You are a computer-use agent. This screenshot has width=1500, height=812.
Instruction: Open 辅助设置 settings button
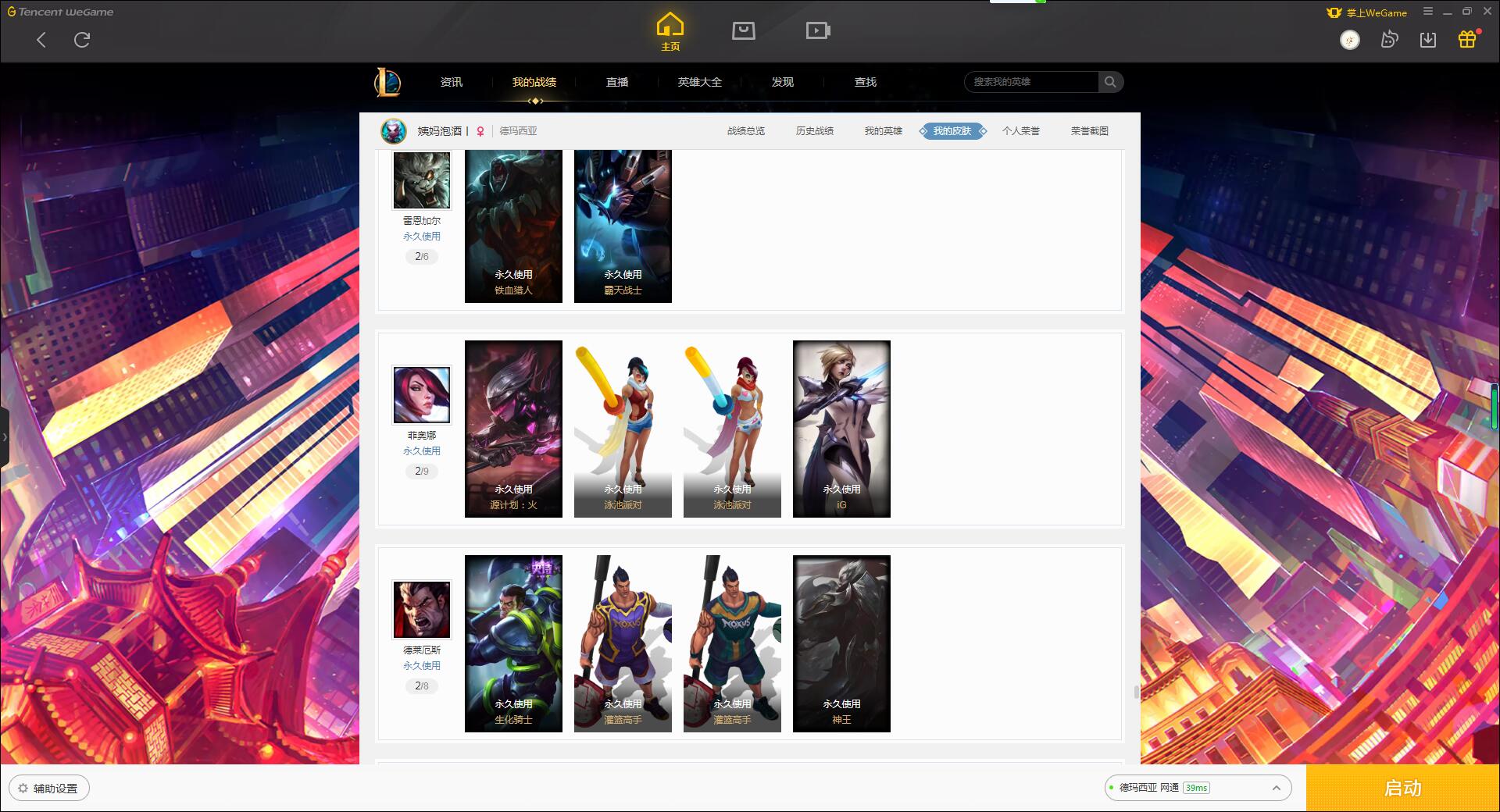(x=49, y=789)
